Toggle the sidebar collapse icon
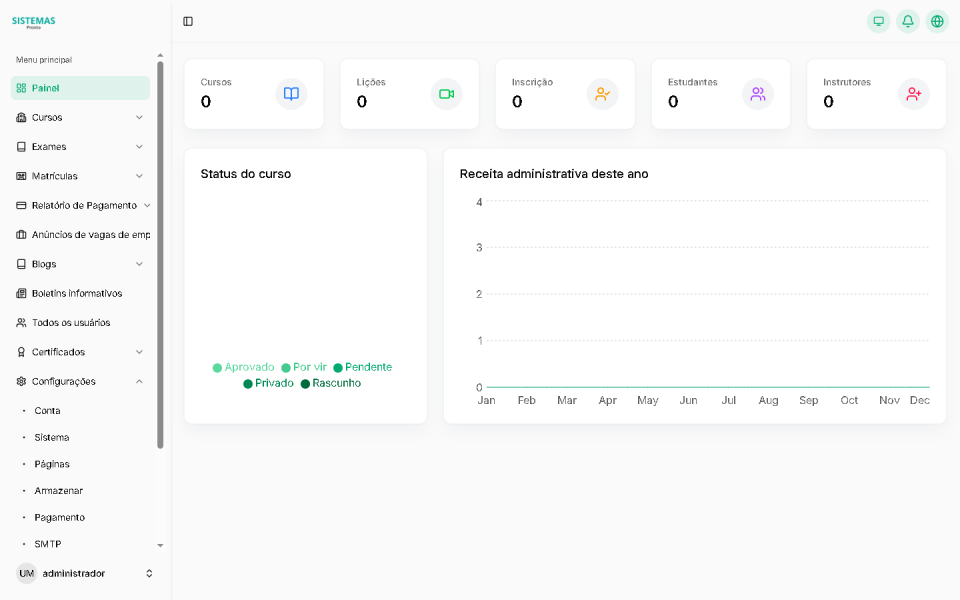Image resolution: width=960 pixels, height=600 pixels. (x=188, y=20)
